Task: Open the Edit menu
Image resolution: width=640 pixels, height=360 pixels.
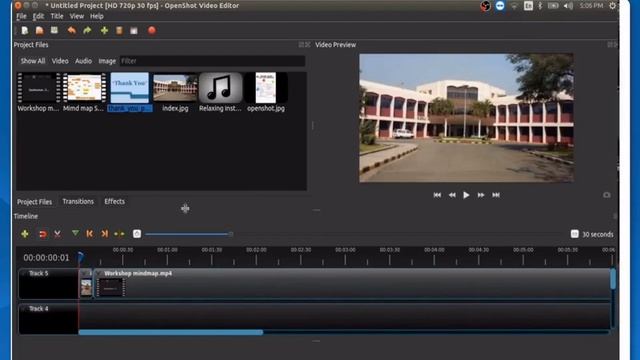Action: [x=38, y=16]
